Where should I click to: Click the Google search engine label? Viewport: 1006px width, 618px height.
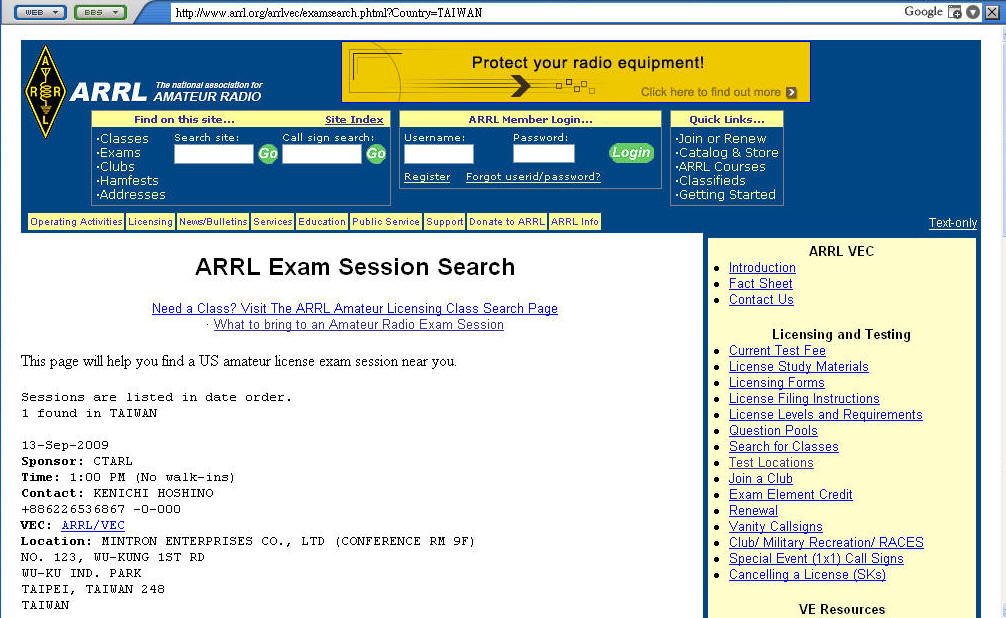pos(923,12)
